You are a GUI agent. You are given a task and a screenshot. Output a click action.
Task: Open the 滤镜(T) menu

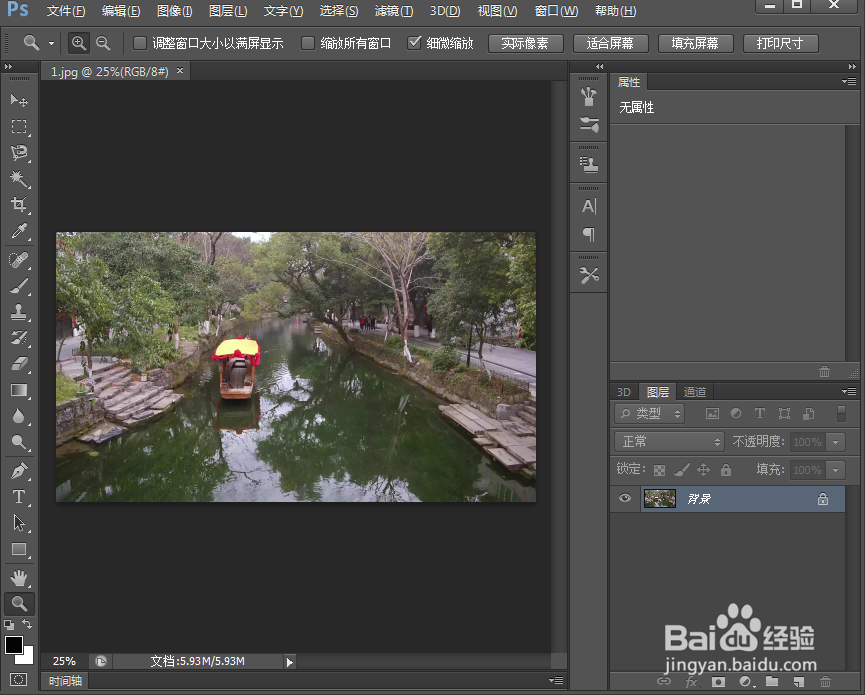[x=394, y=11]
